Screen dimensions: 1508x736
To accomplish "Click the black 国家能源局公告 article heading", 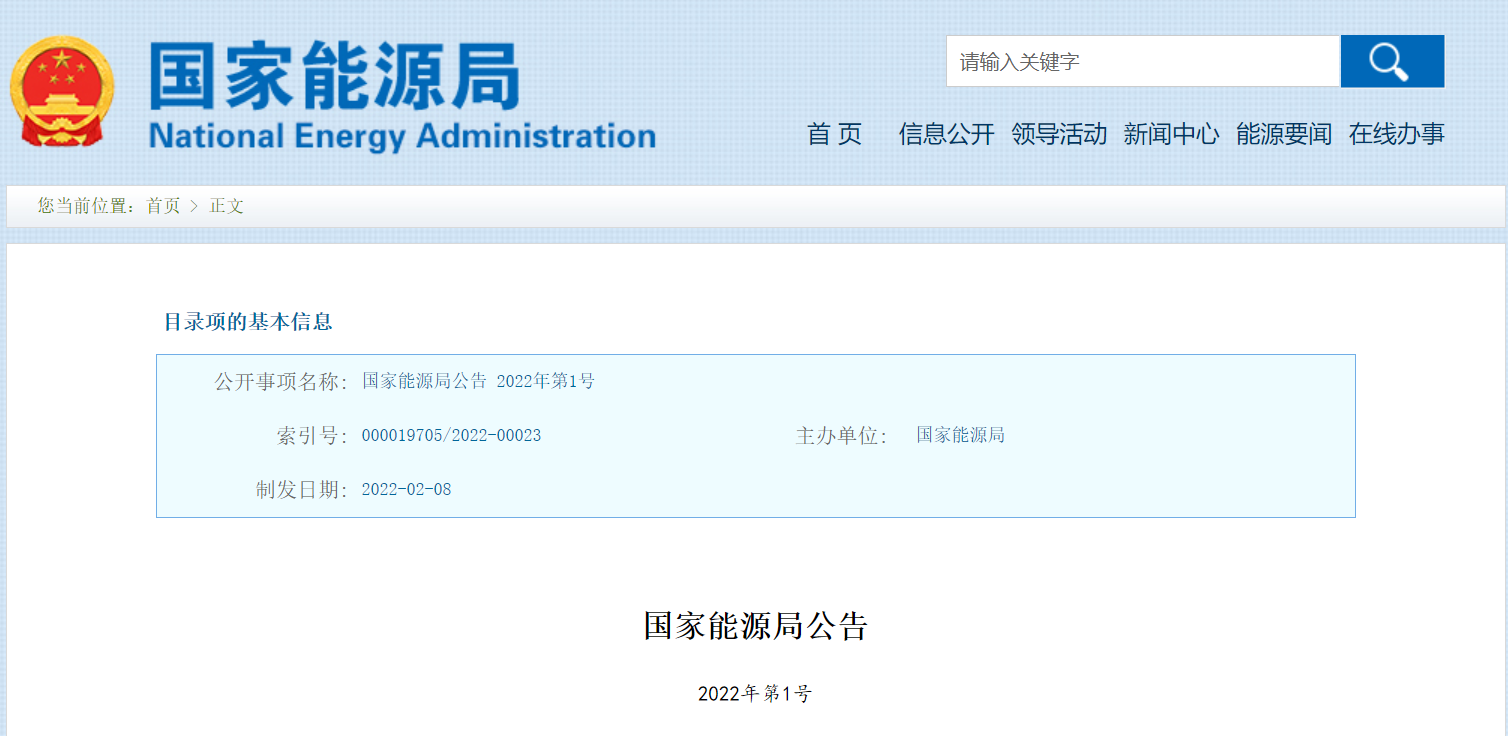I will coord(755,626).
